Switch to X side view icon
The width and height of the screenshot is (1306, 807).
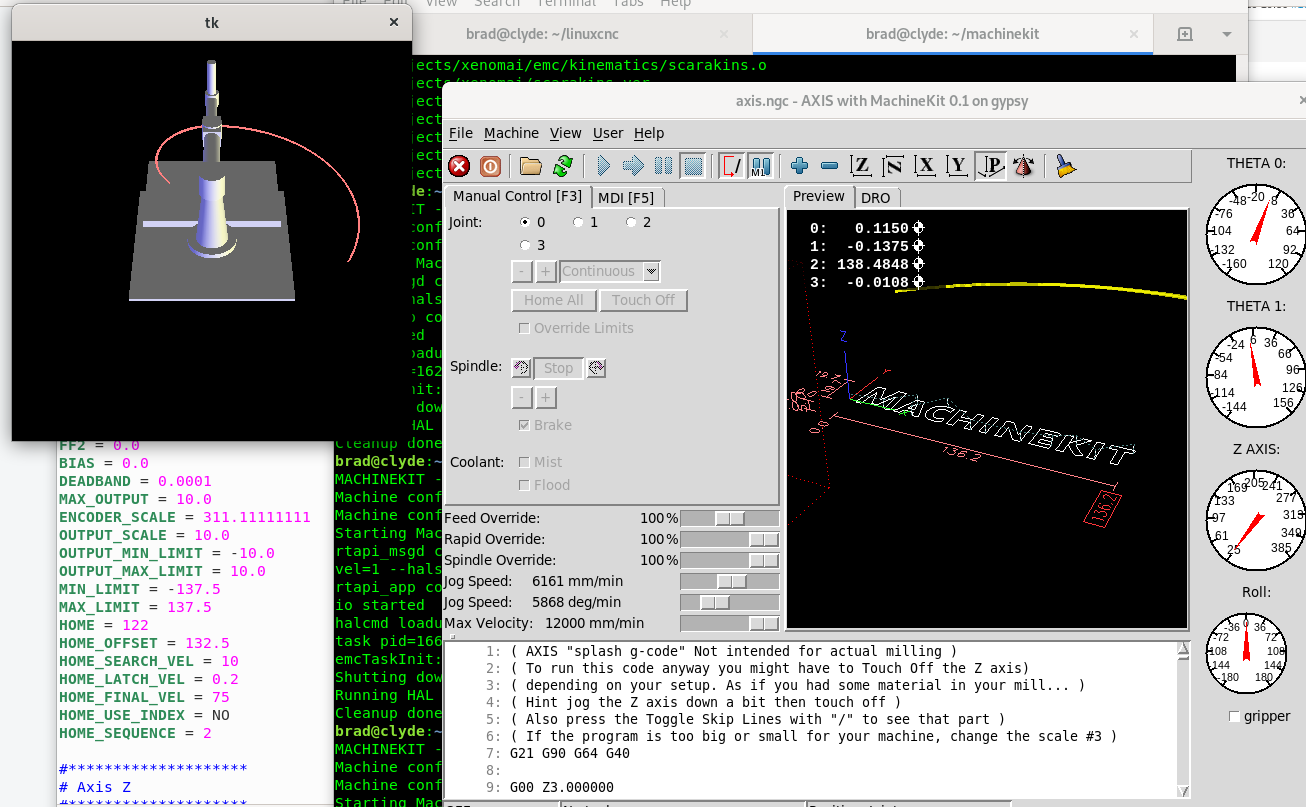tap(925, 166)
